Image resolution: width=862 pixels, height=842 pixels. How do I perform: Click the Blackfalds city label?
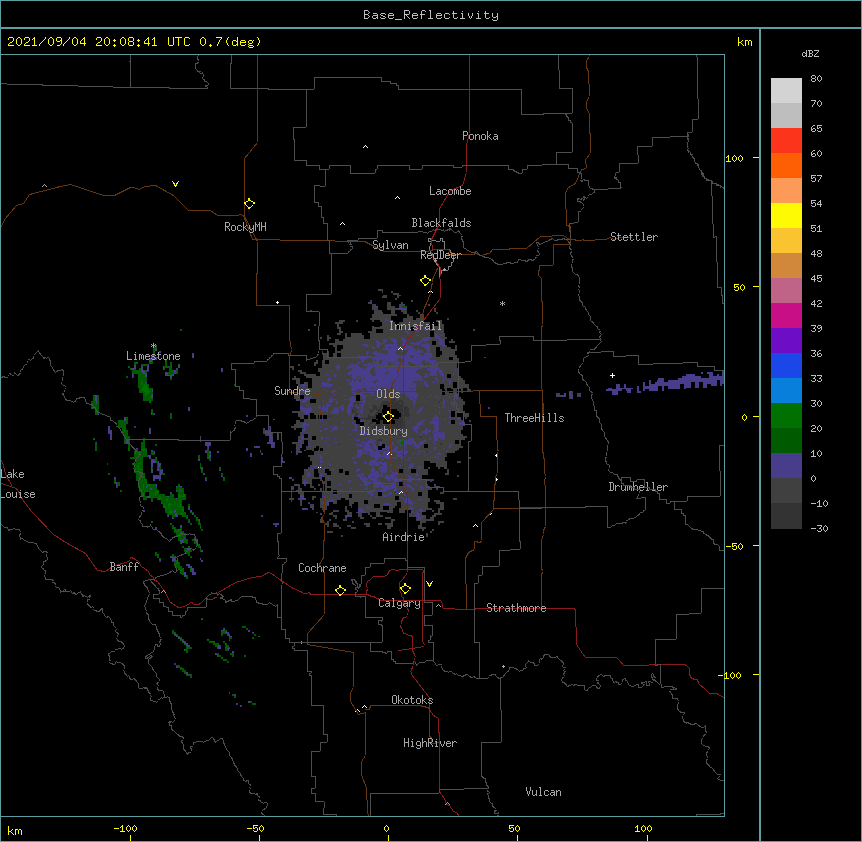click(x=441, y=223)
